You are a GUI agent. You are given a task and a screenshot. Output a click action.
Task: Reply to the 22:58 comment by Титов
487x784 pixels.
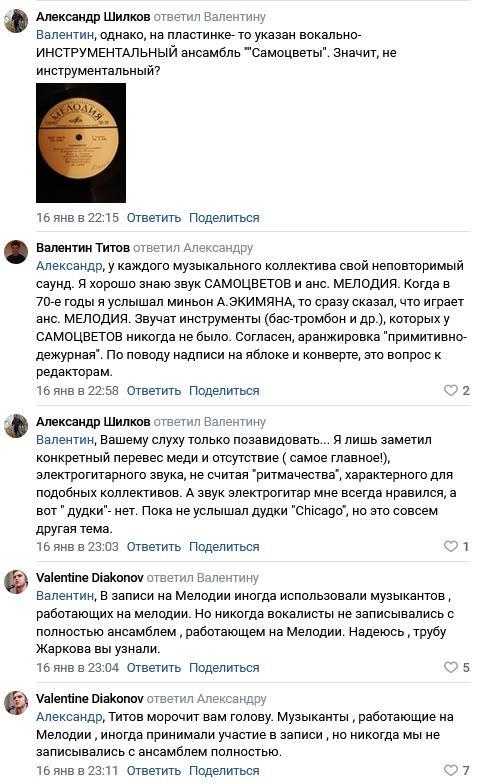154,390
